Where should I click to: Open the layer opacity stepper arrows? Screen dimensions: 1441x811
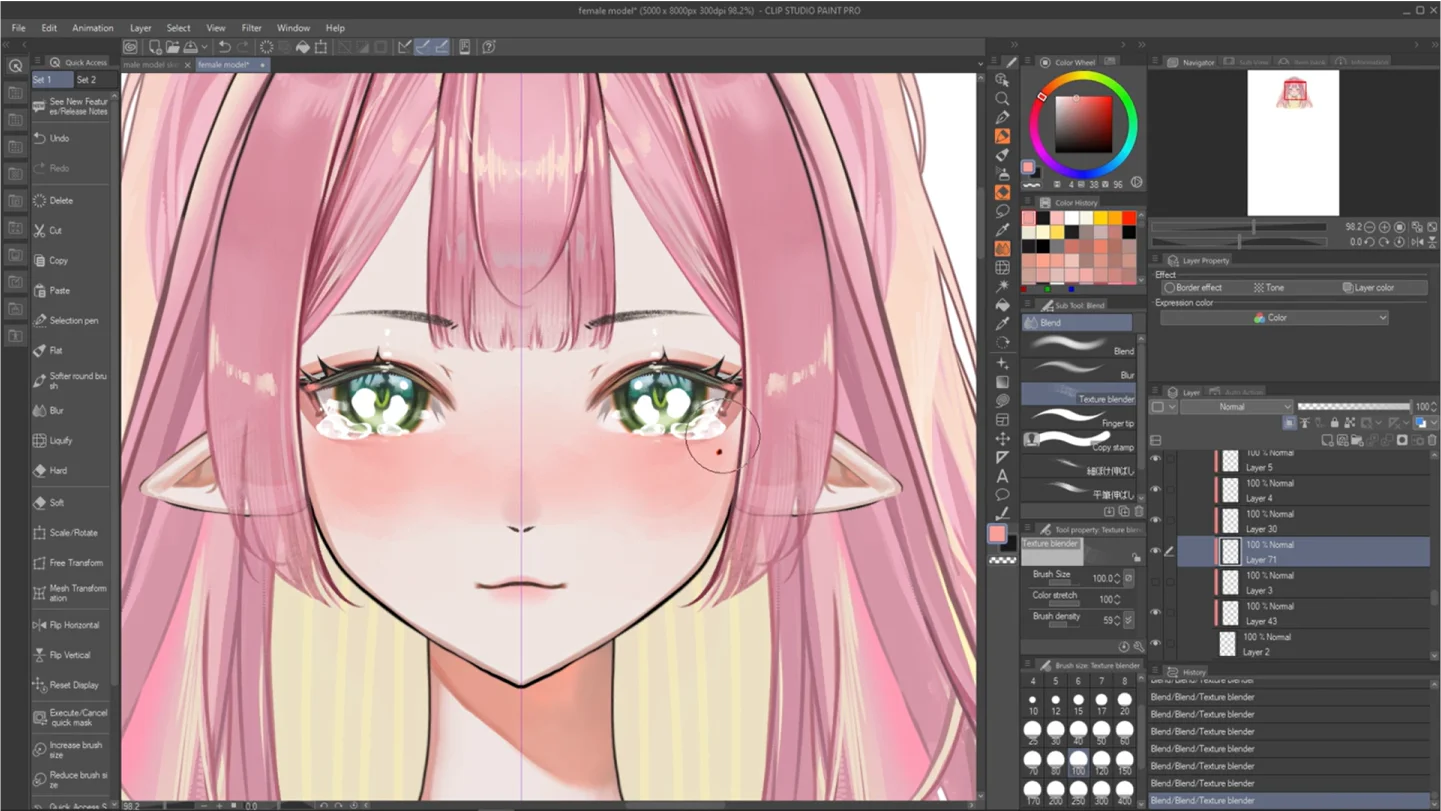click(x=1434, y=407)
